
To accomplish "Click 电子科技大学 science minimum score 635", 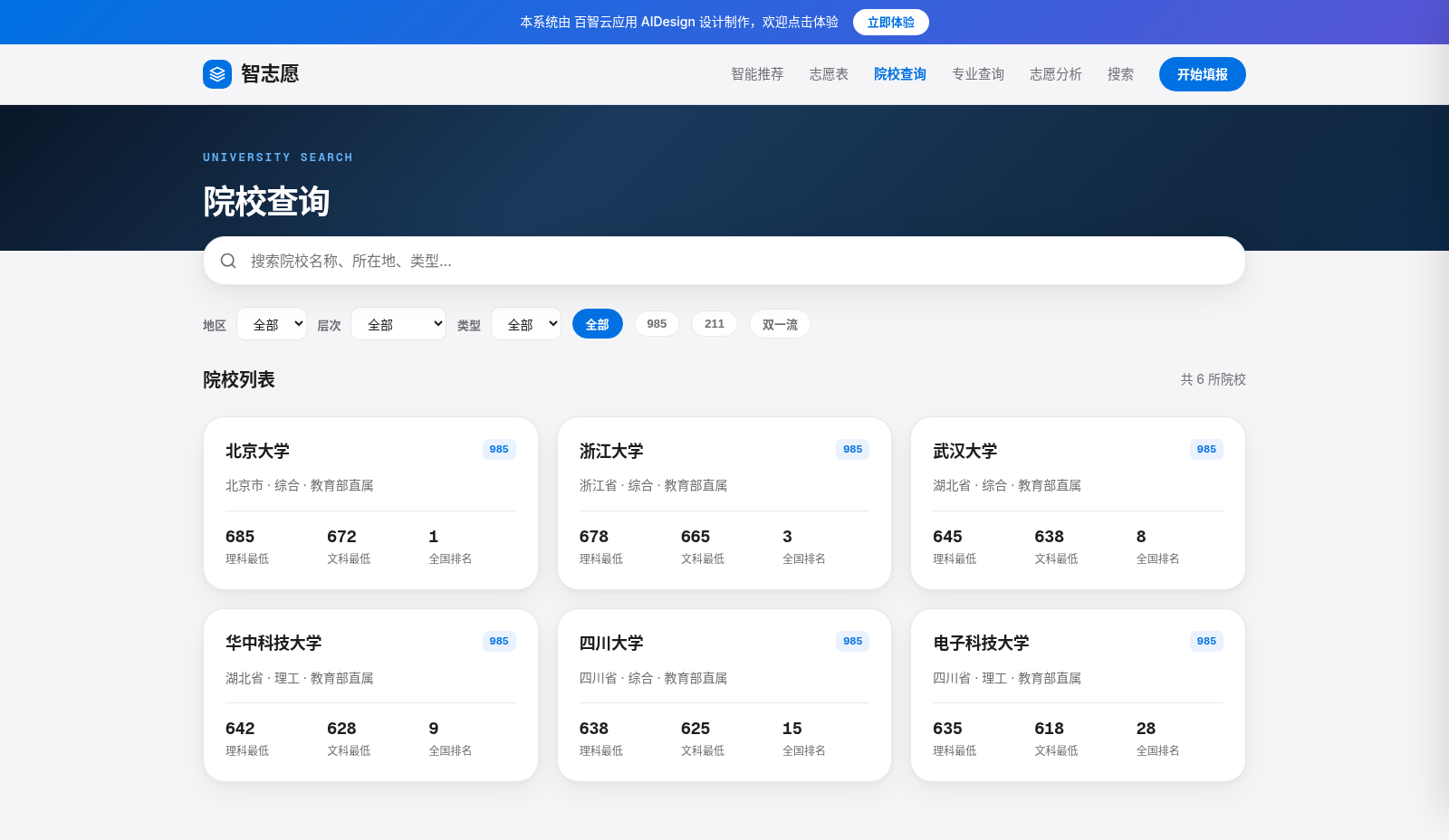I will click(x=947, y=729).
